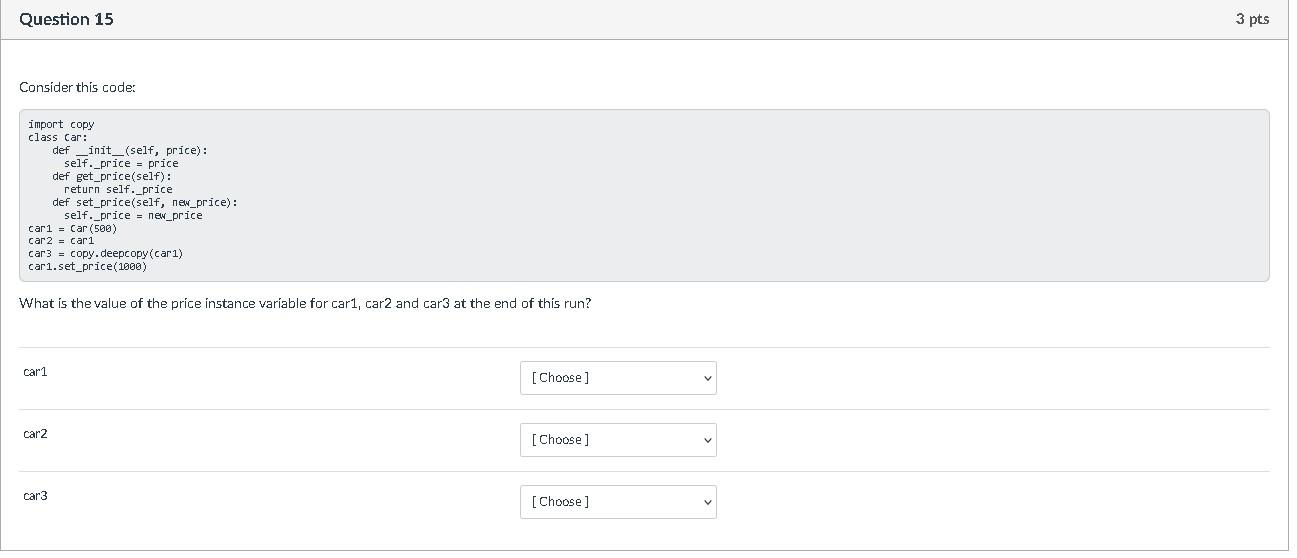Screen dimensions: 1297x558
Task: Open the car3 answer dropdown
Action: pos(617,502)
